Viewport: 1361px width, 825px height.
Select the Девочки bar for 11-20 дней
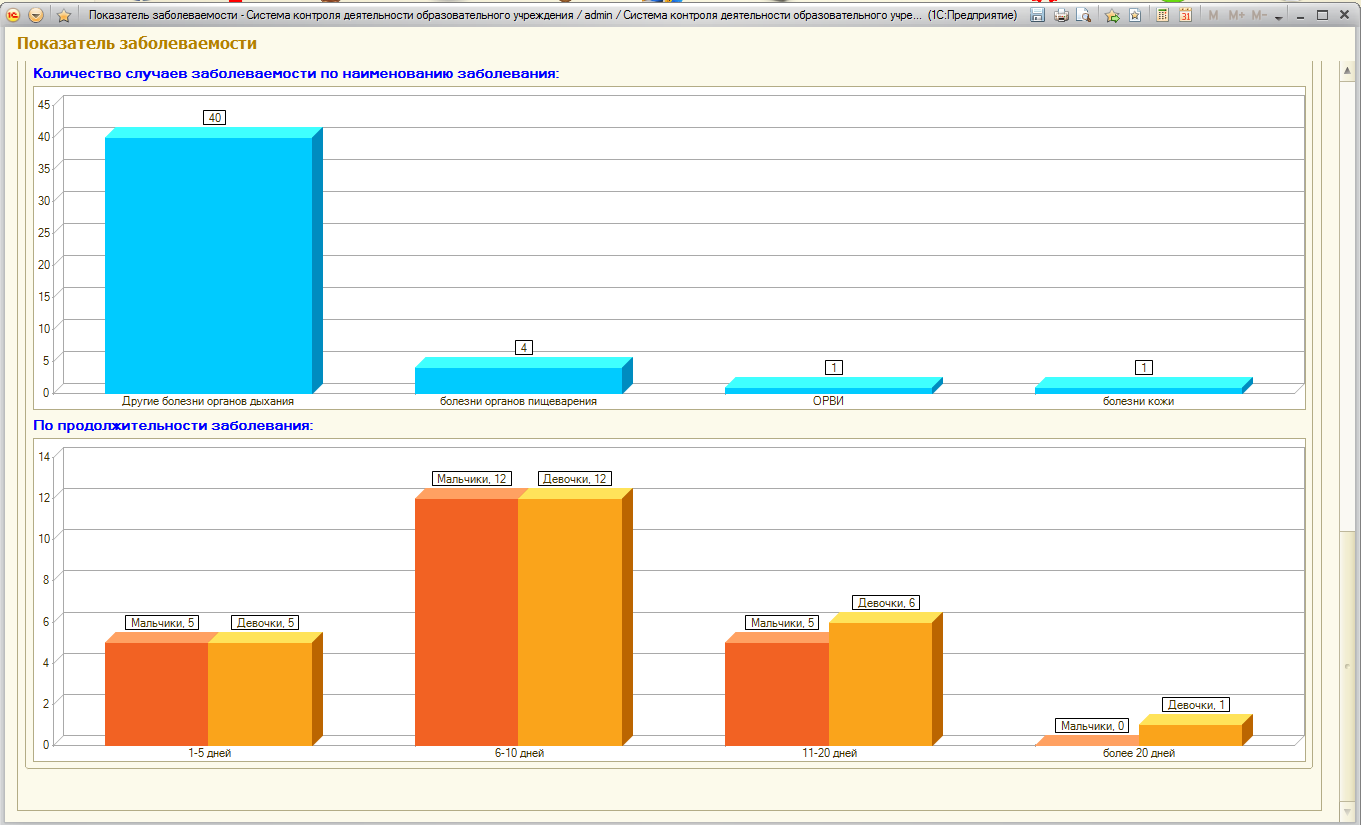[880, 684]
